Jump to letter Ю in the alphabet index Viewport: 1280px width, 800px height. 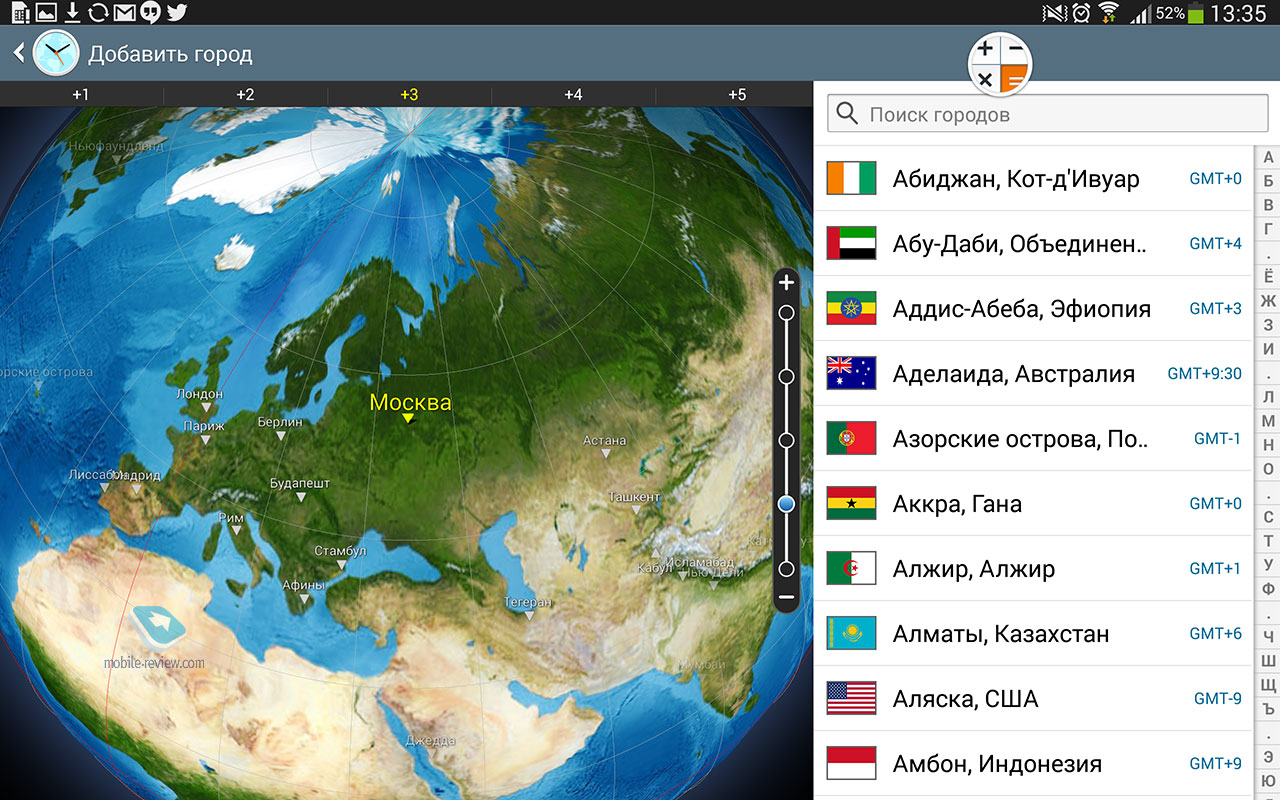(x=1268, y=780)
